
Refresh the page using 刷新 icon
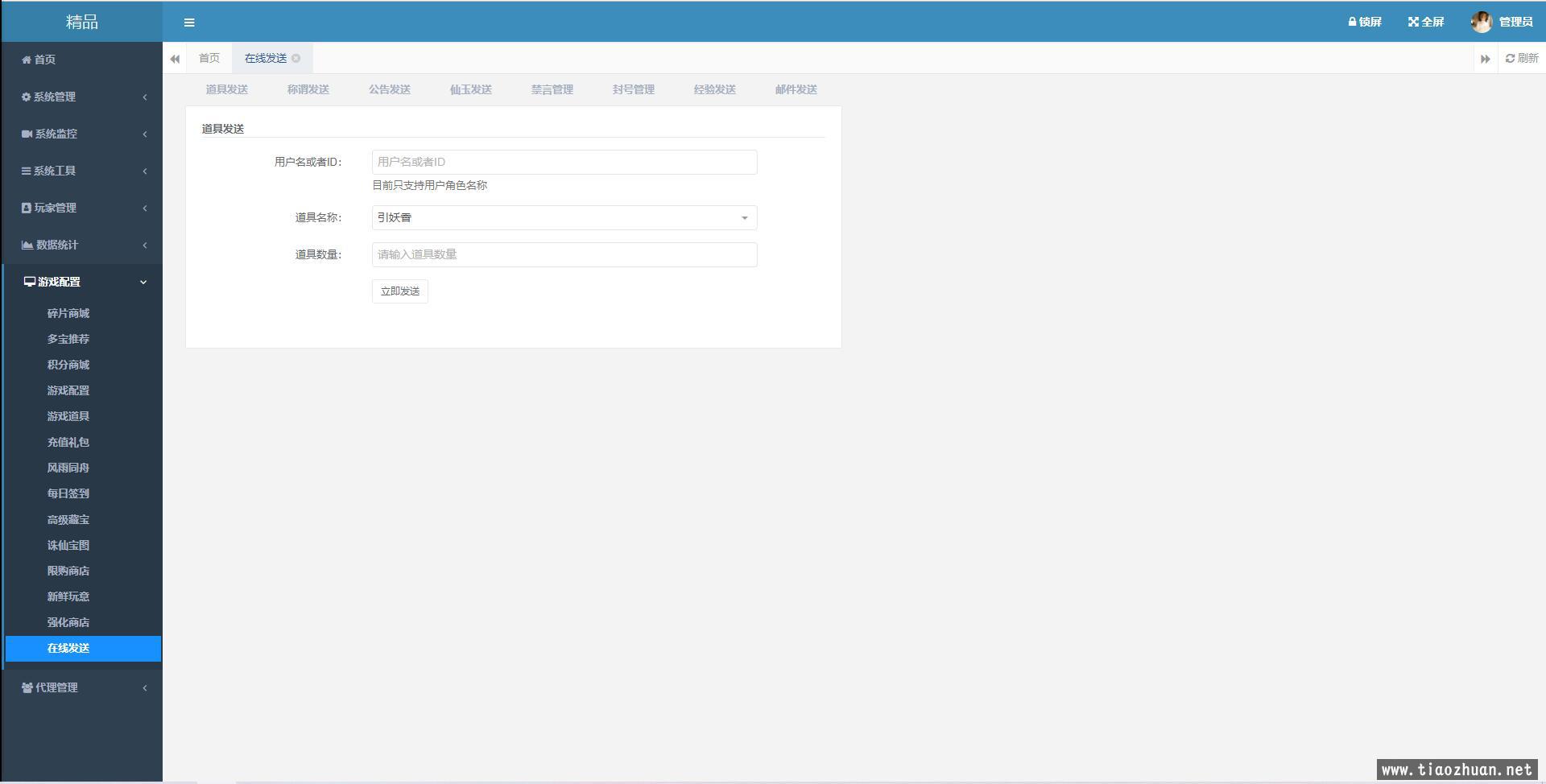(x=1521, y=58)
